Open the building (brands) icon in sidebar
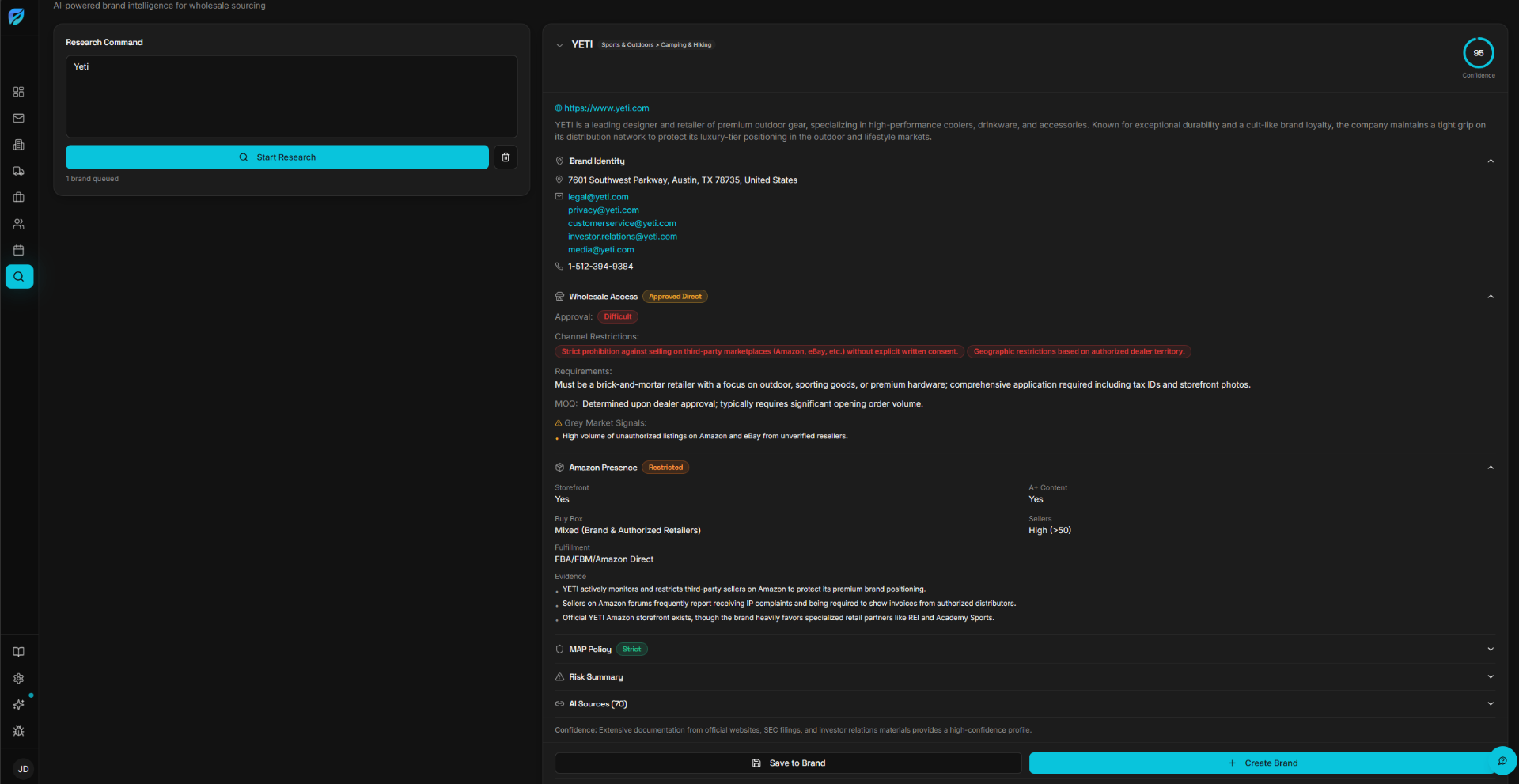This screenshot has height=784, width=1519. pyautogui.click(x=19, y=145)
